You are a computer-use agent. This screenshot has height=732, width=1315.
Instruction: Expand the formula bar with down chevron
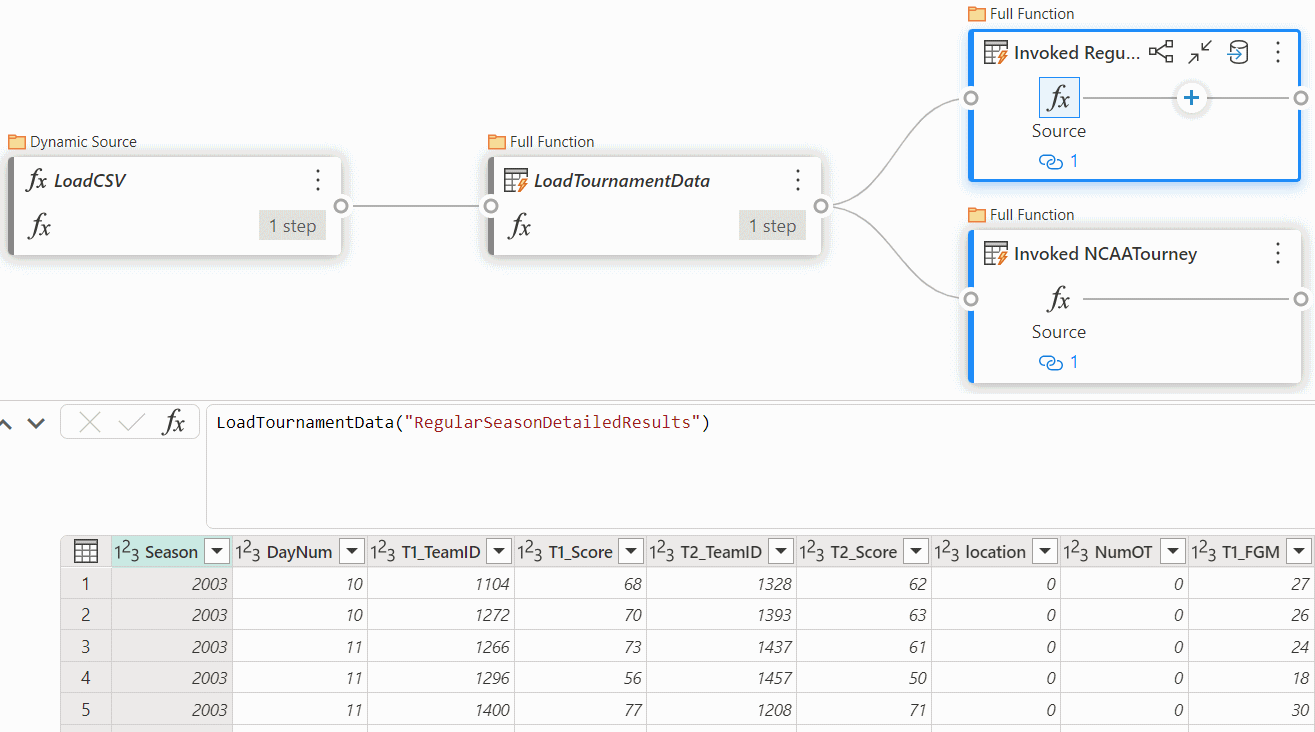[36, 423]
